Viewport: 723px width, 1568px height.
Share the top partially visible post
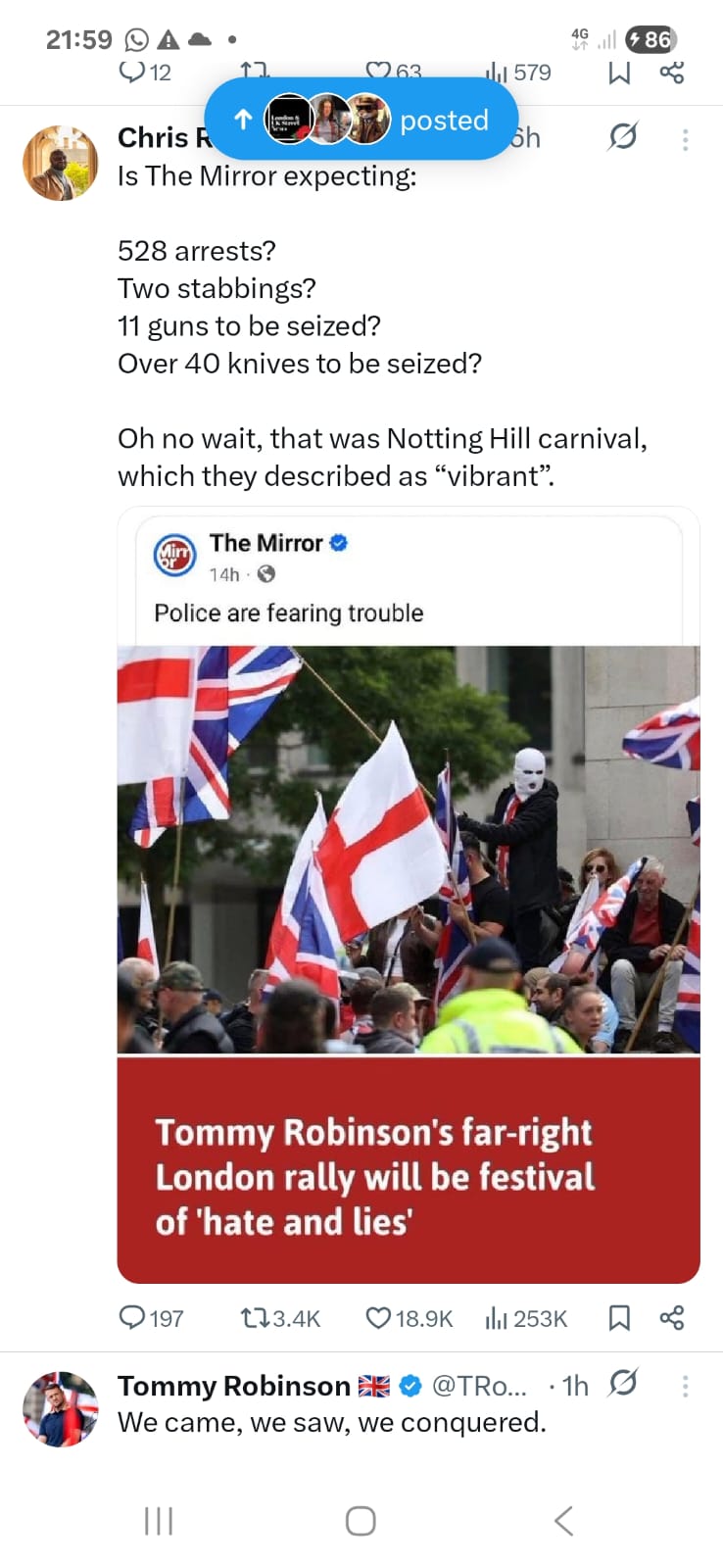tap(672, 73)
